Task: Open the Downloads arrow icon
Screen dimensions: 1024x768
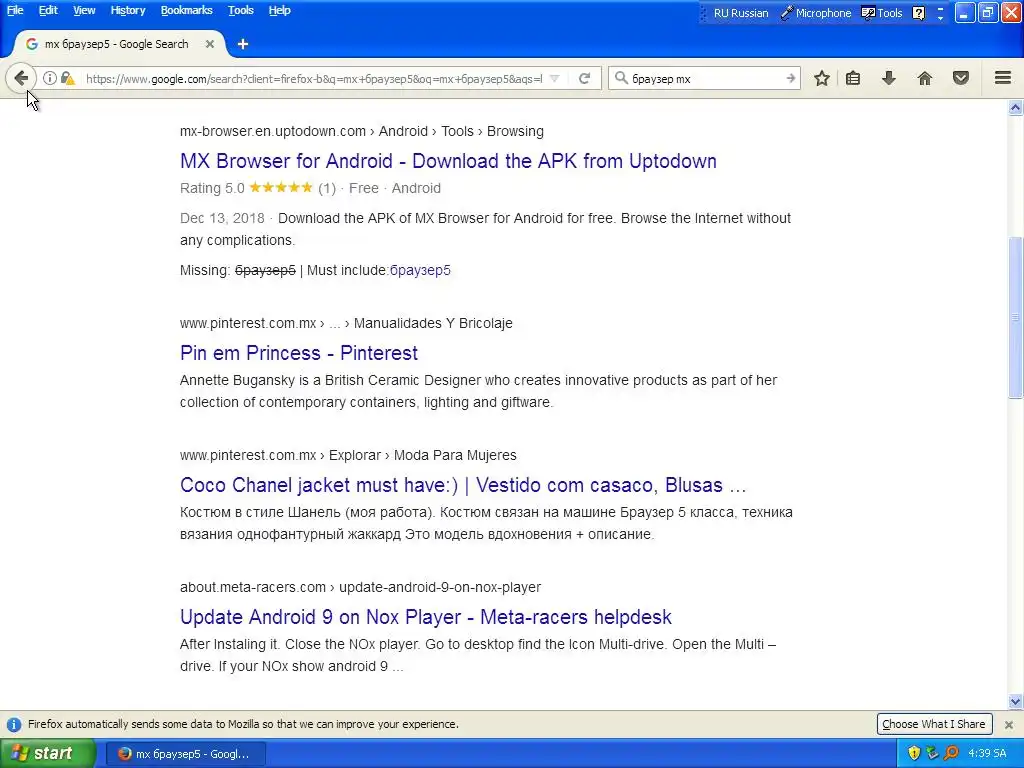Action: point(889,78)
